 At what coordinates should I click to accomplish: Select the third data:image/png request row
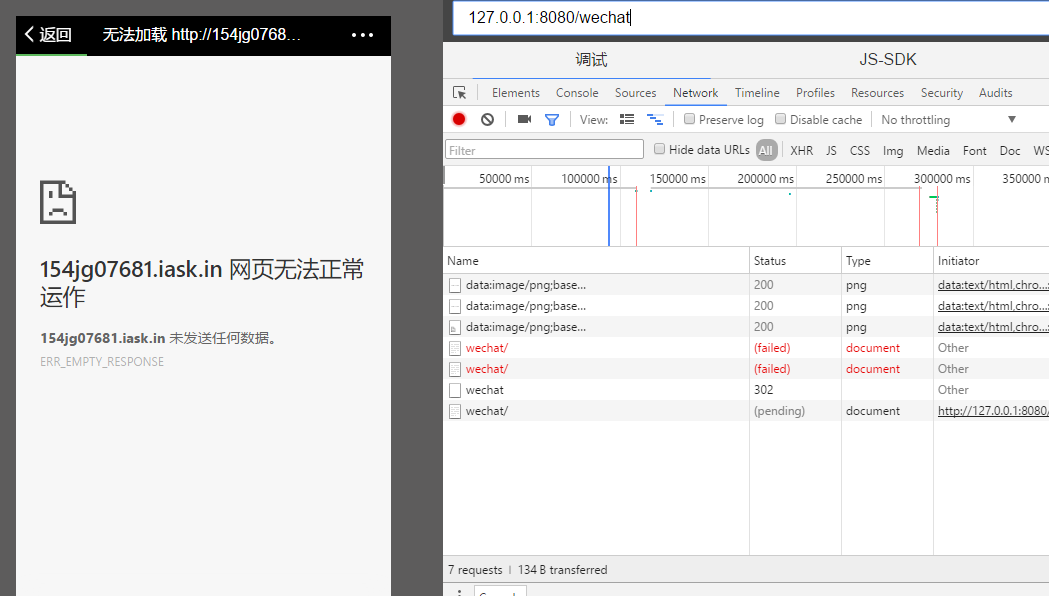(746, 327)
